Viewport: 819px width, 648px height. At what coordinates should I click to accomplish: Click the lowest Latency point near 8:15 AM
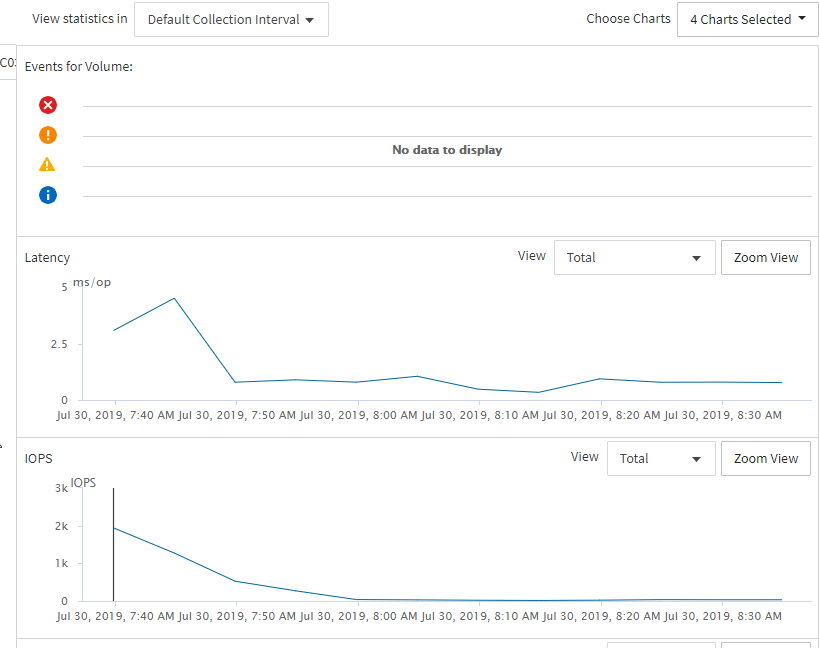539,392
